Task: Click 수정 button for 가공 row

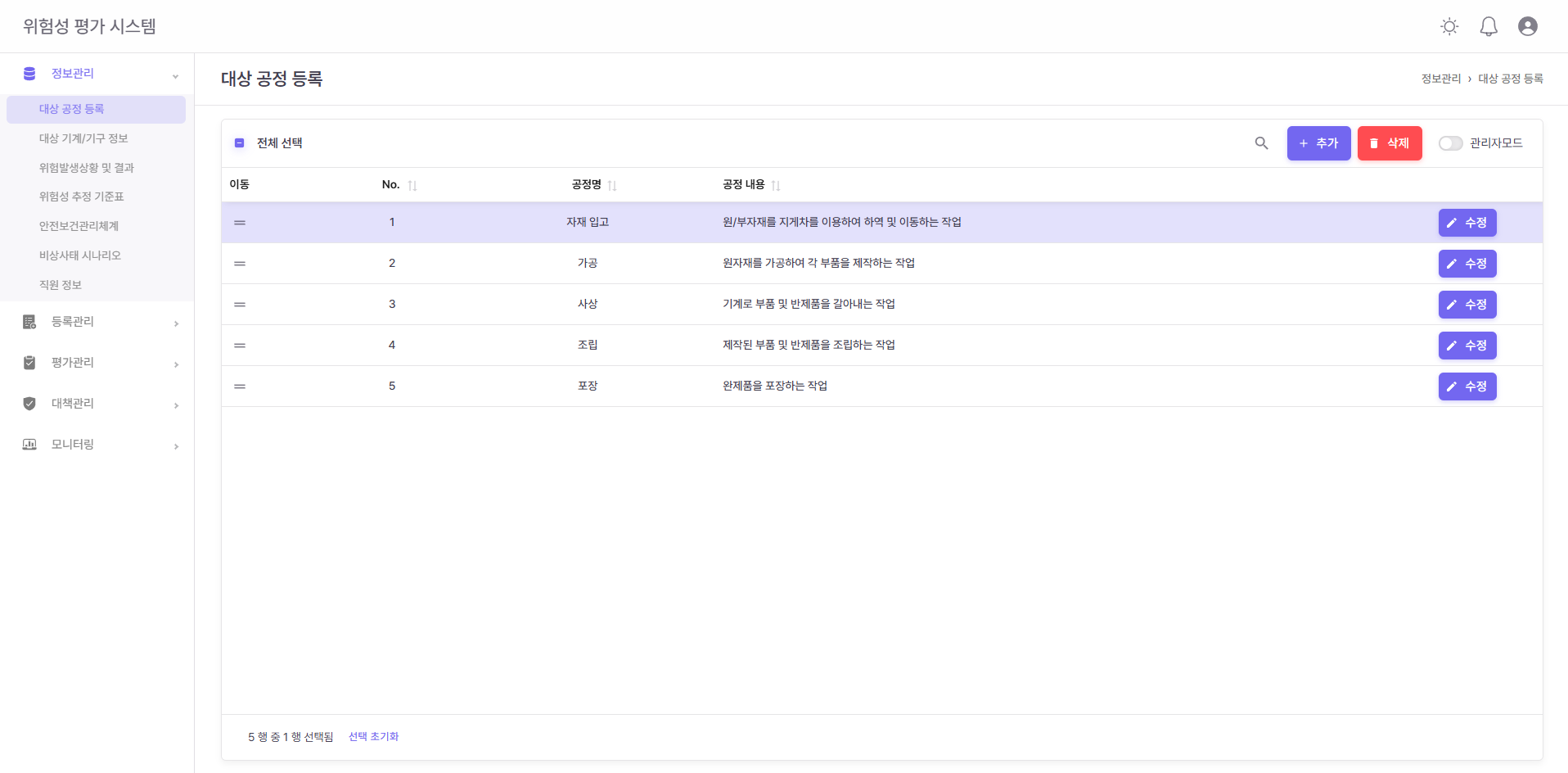Action: [1467, 264]
